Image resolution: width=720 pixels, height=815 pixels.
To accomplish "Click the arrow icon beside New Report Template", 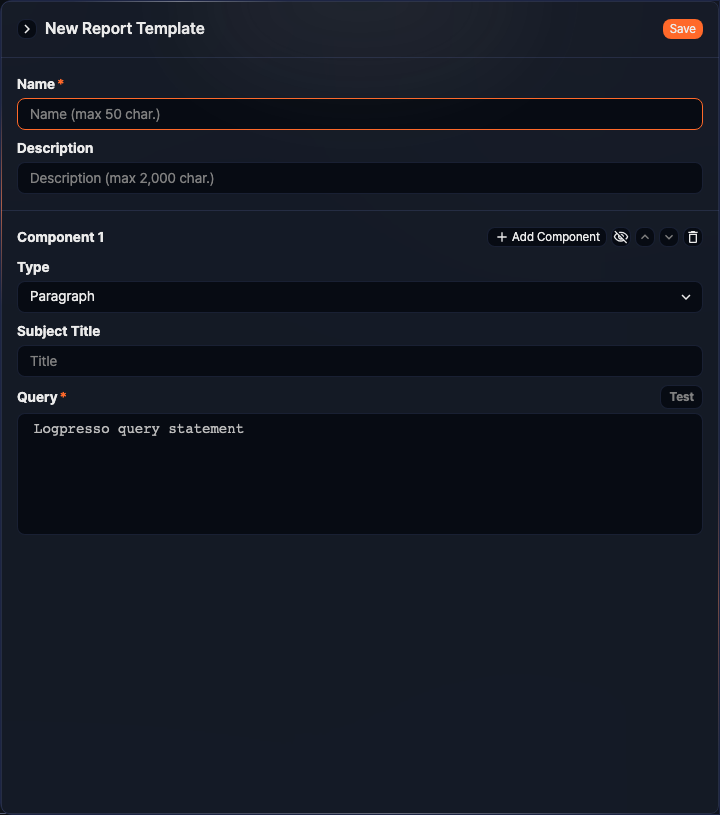I will click(x=25, y=28).
